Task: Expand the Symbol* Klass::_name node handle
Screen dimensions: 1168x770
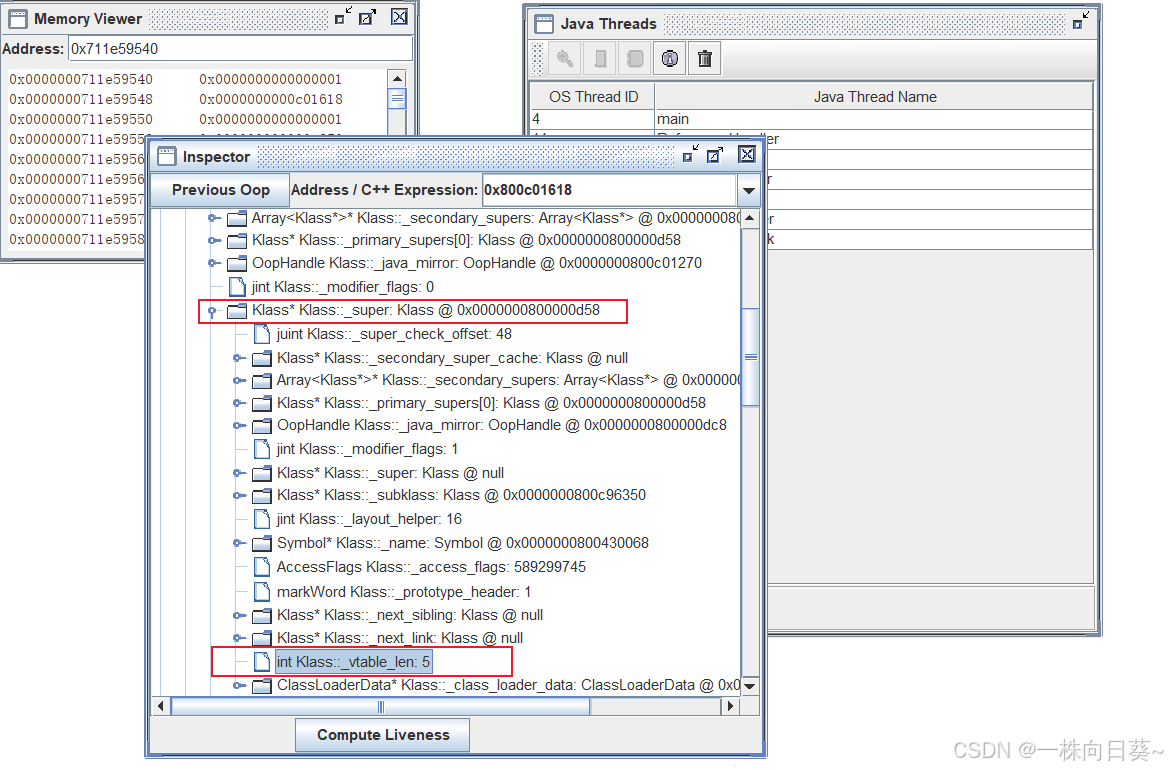Action: pyautogui.click(x=239, y=543)
